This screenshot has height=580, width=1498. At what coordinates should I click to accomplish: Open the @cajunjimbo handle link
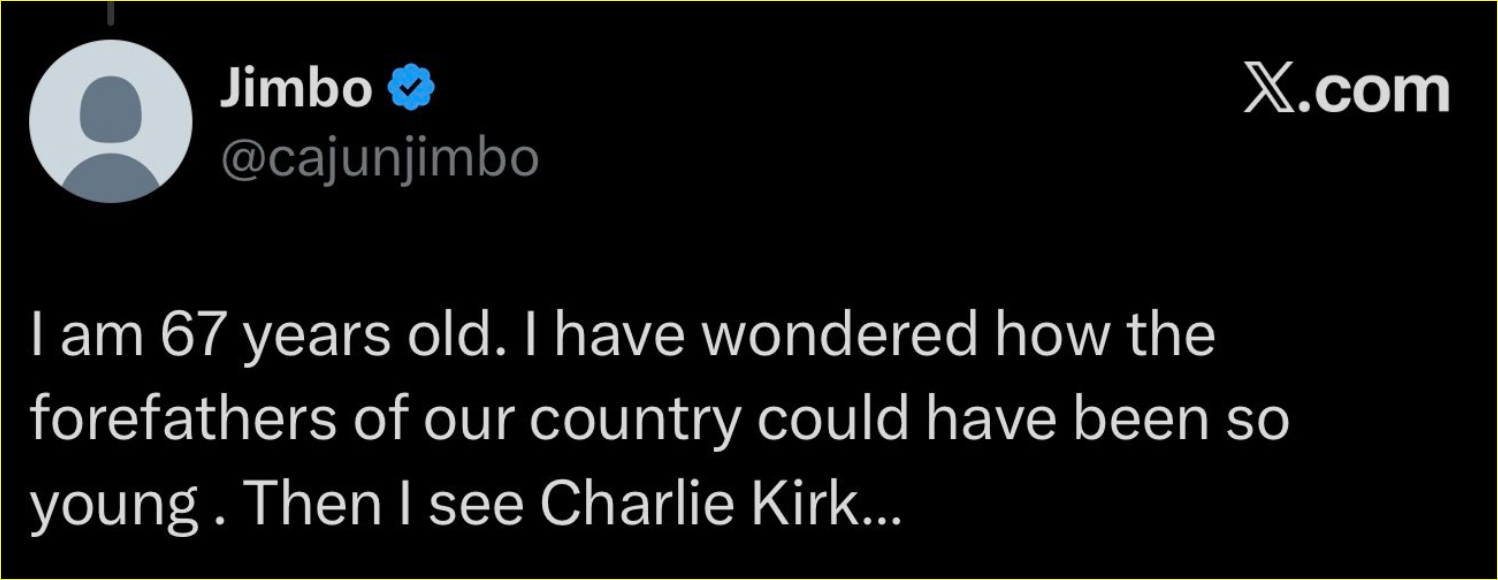coord(379,159)
